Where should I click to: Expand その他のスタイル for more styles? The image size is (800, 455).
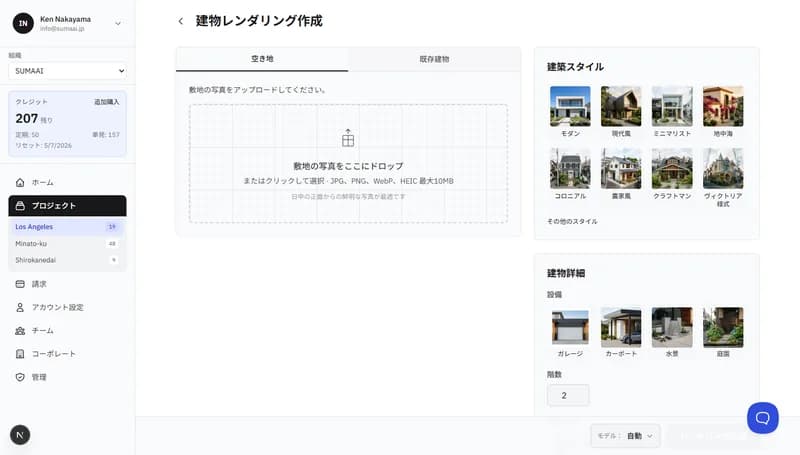pyautogui.click(x=572, y=221)
